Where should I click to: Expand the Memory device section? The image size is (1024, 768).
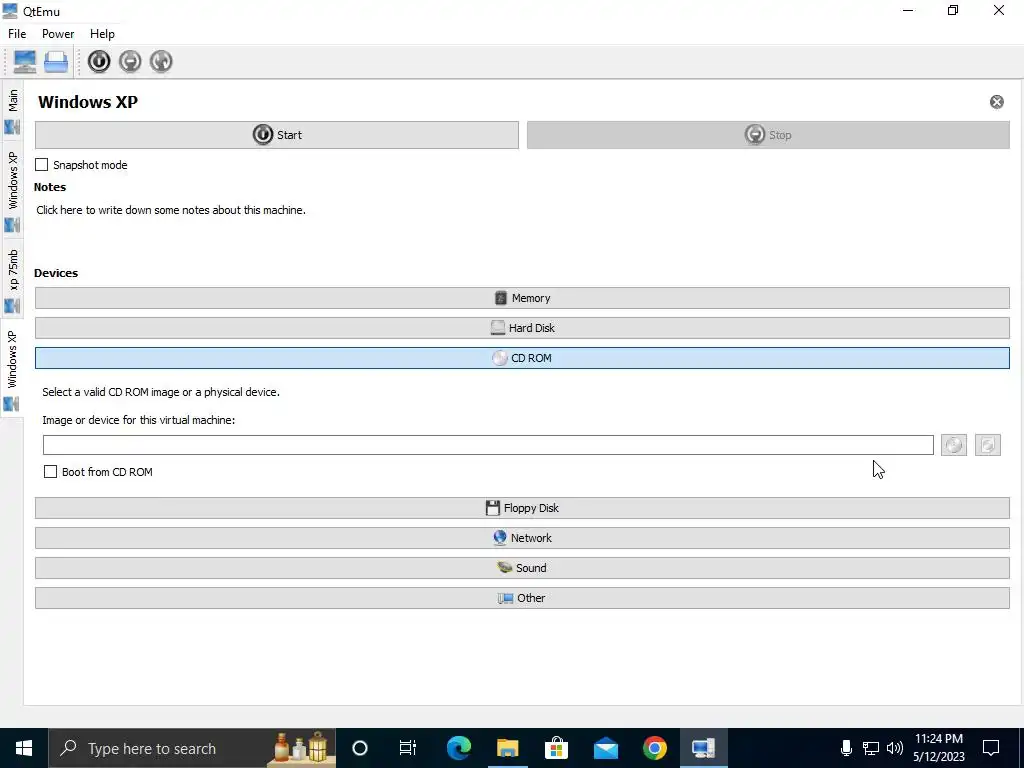click(522, 298)
